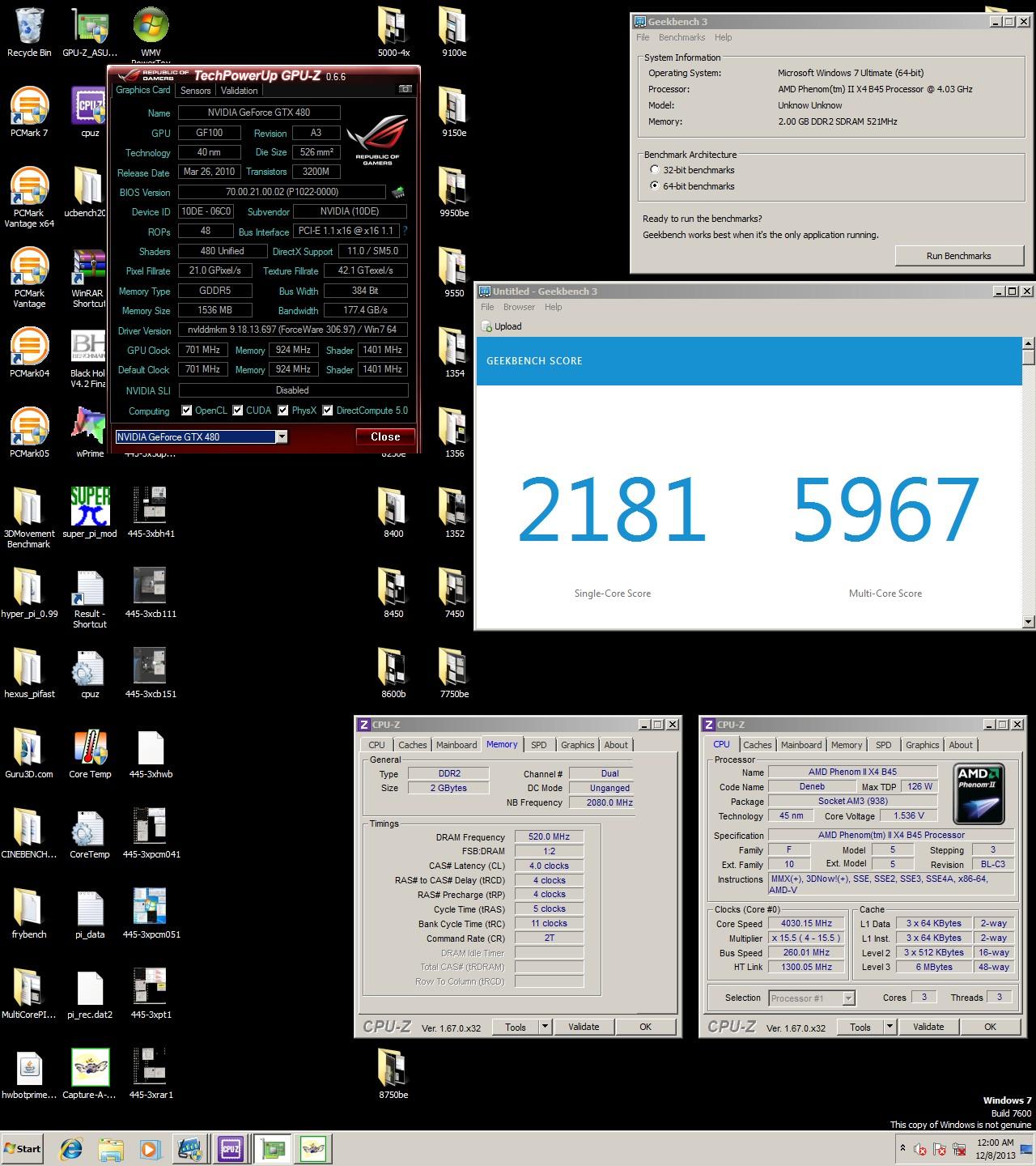Screen dimensions: 1036x1166
Task: Click the 5967 multi-core score
Action: [x=885, y=509]
